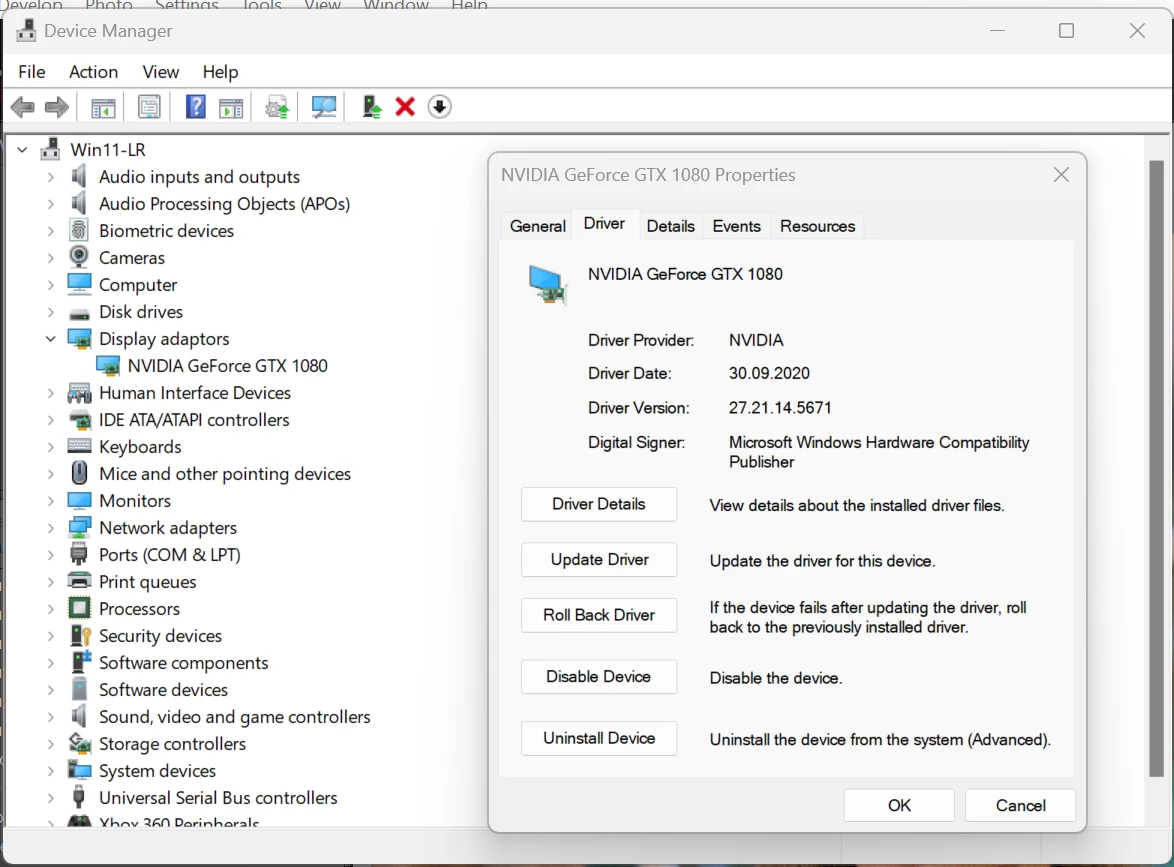This screenshot has width=1174, height=867.
Task: Click the Universal Serial Bus controllers icon
Action: [79, 797]
